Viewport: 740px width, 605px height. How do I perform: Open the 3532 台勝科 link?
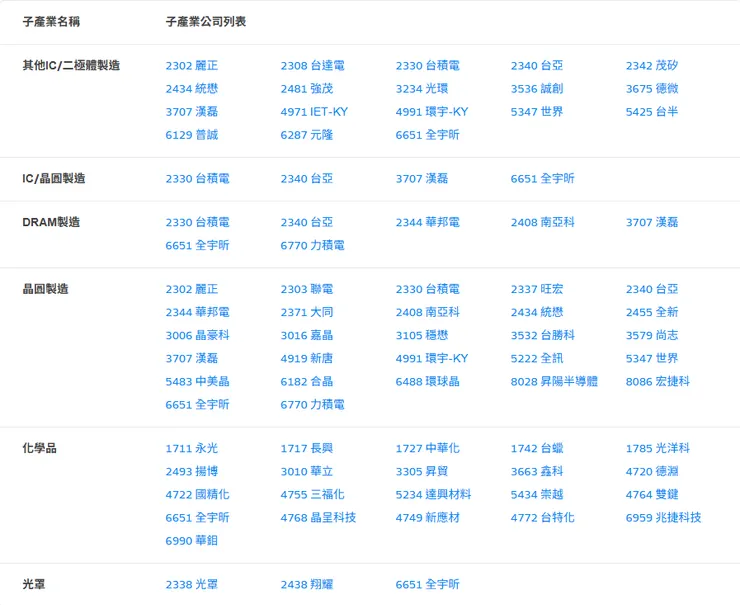(x=543, y=336)
